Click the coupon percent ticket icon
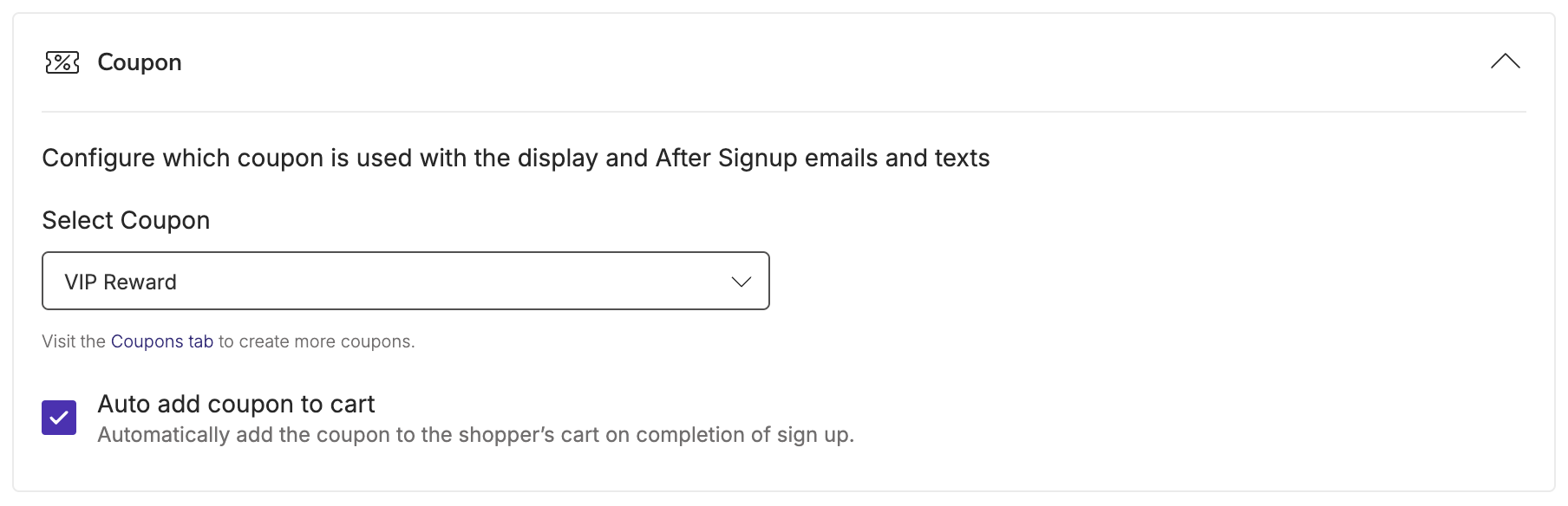This screenshot has width=1568, height=506. point(62,62)
